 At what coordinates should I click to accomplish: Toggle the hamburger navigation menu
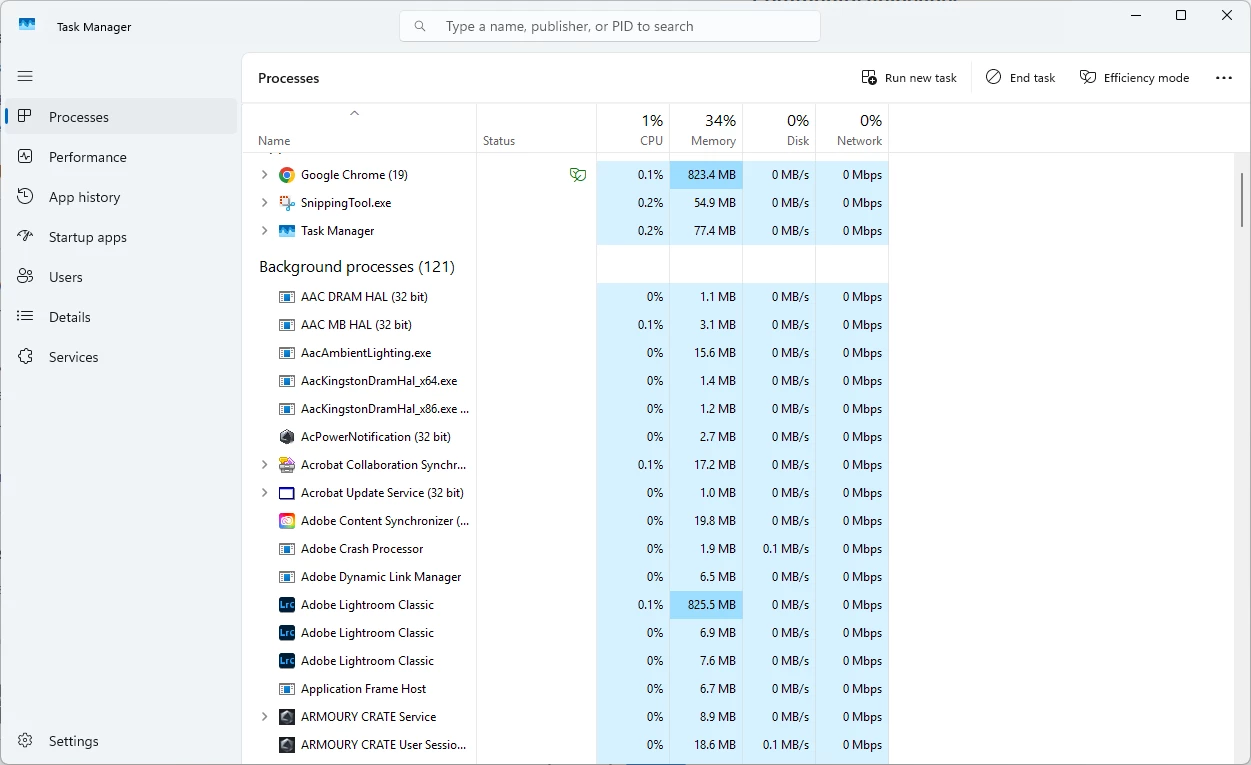[x=25, y=76]
